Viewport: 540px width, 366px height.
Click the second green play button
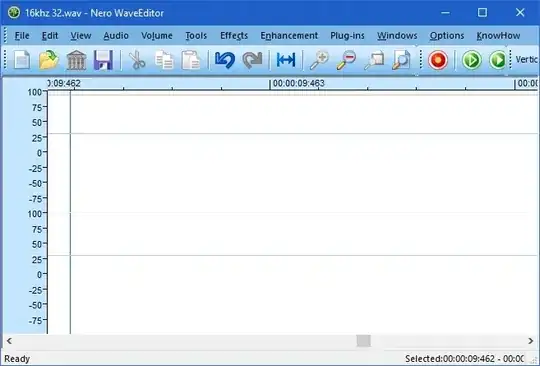pos(498,60)
